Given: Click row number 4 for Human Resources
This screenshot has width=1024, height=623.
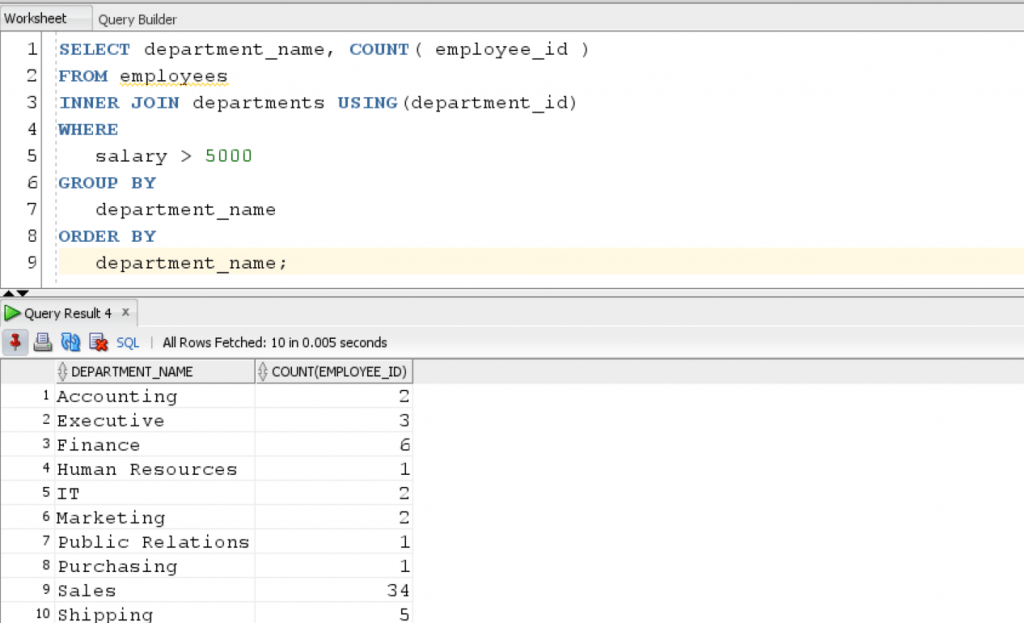Looking at the screenshot, I should point(45,469).
